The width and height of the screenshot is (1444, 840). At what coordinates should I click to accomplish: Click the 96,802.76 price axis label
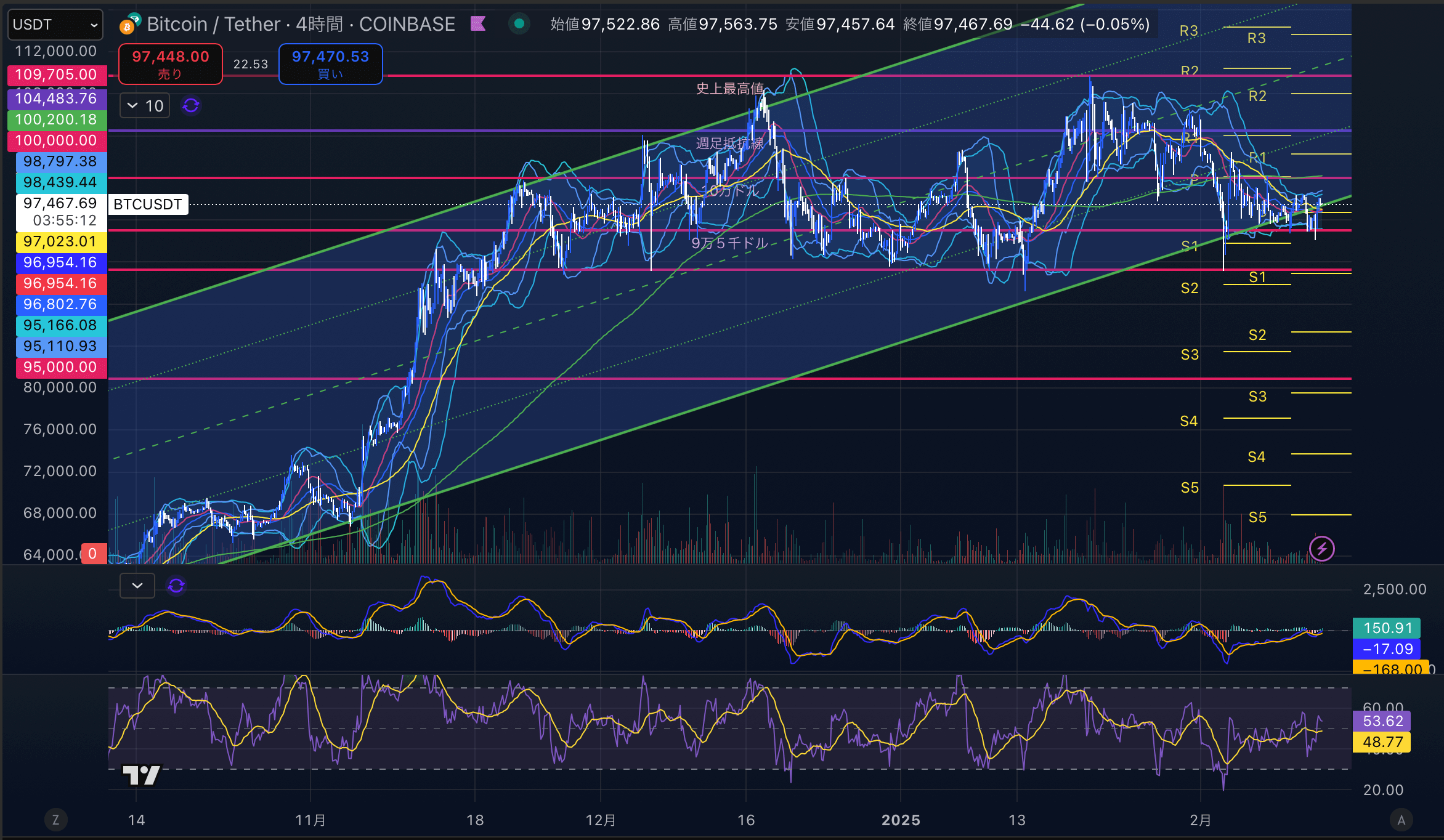(x=61, y=304)
